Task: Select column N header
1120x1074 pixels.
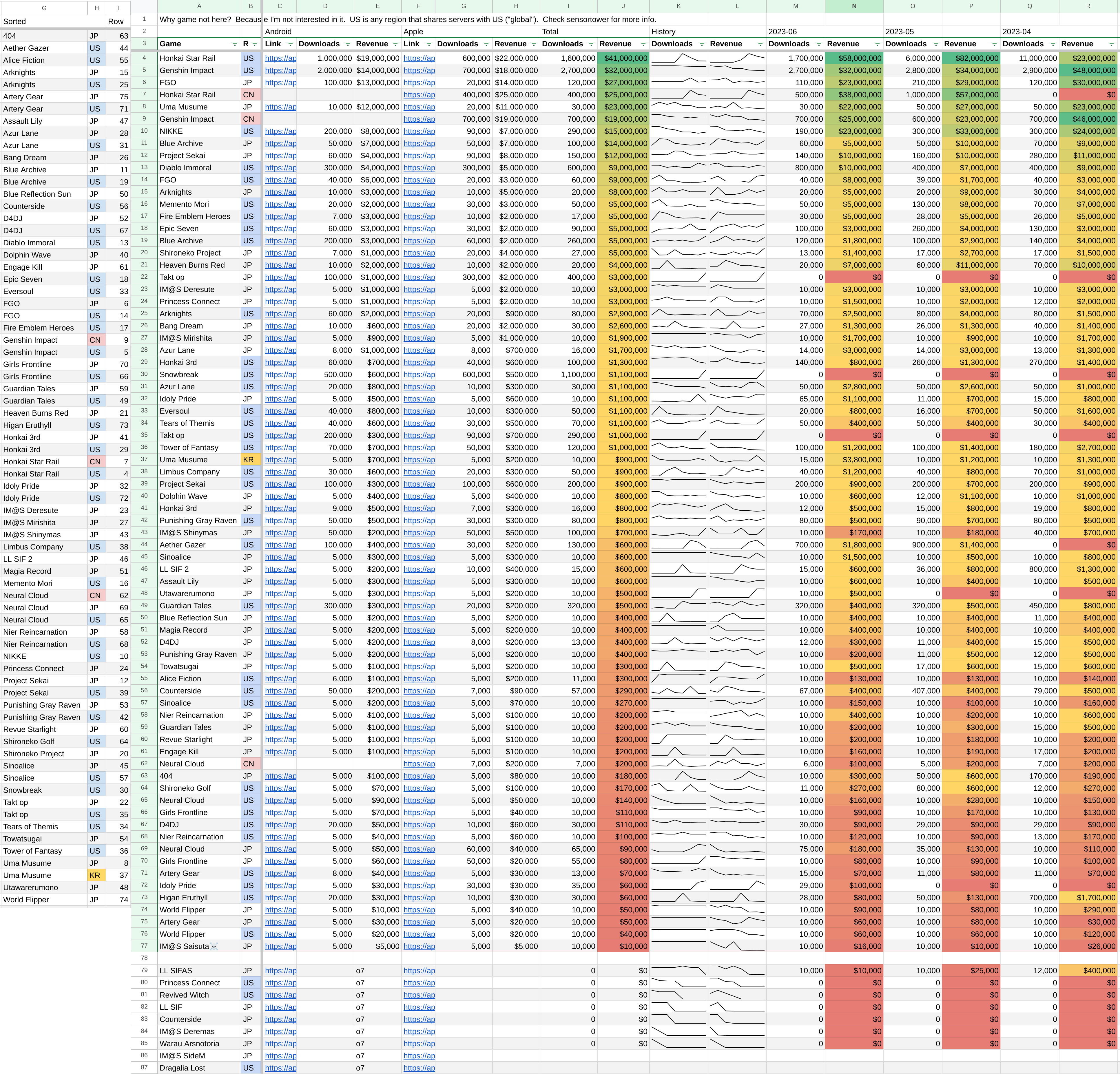Action: (854, 6)
